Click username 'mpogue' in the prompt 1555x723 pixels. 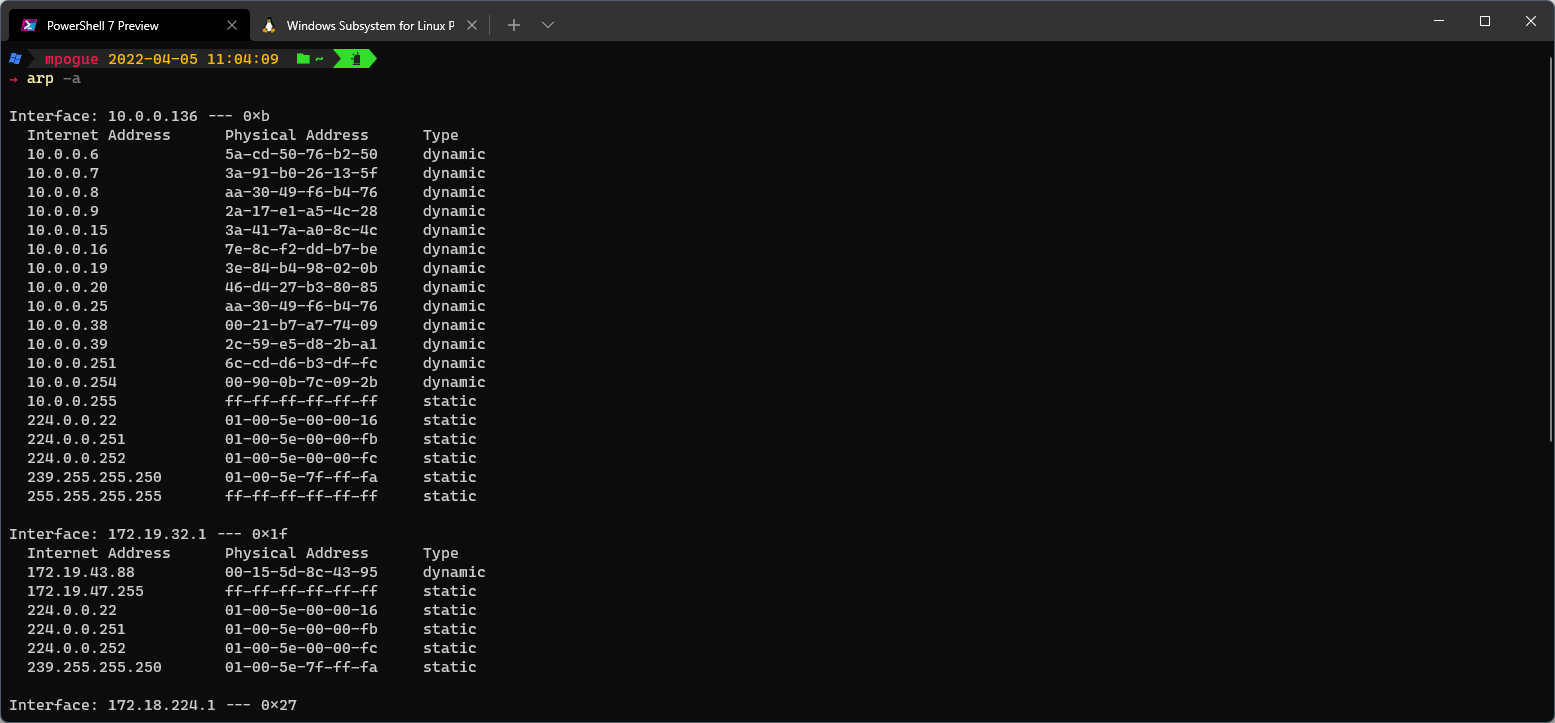pyautogui.click(x=72, y=59)
